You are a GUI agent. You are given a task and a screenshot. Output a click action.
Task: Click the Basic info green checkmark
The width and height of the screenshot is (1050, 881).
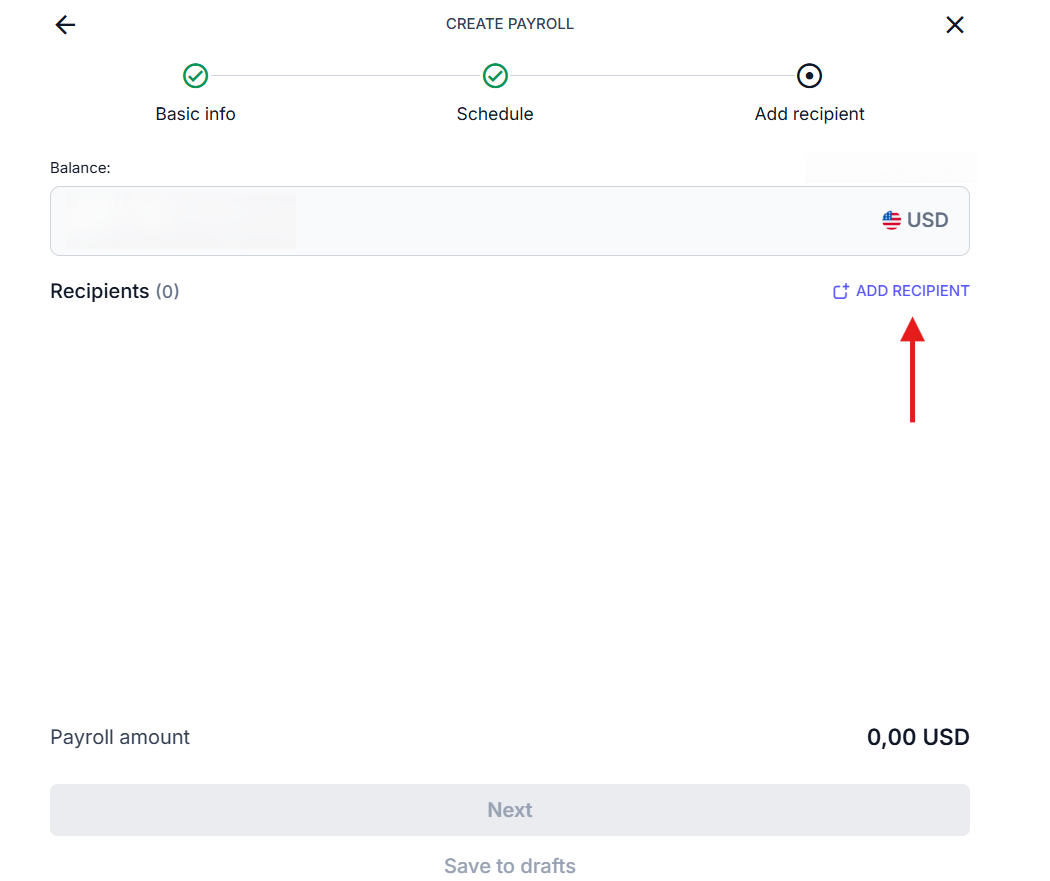tap(196, 76)
